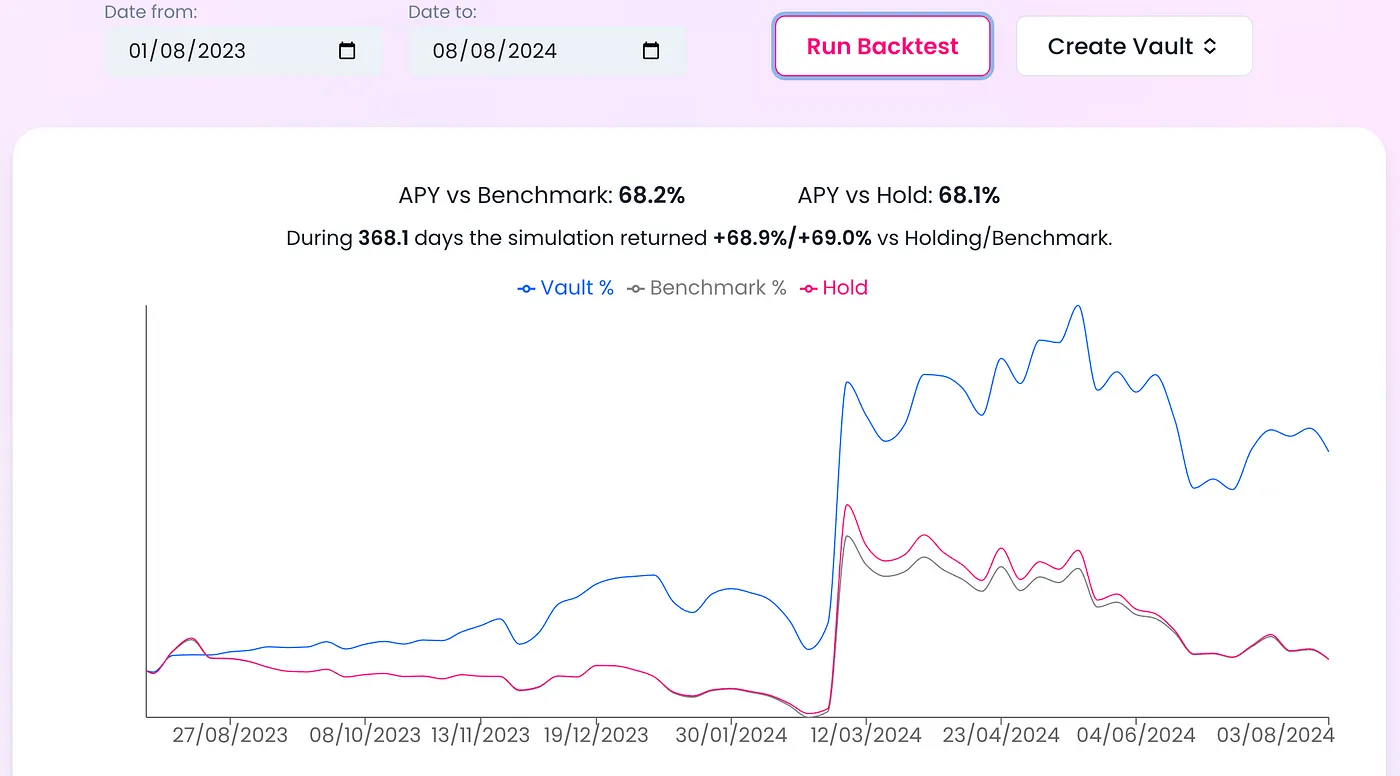Click the gray Benchmark % legend marker
This screenshot has height=776, width=1400.
(635, 289)
